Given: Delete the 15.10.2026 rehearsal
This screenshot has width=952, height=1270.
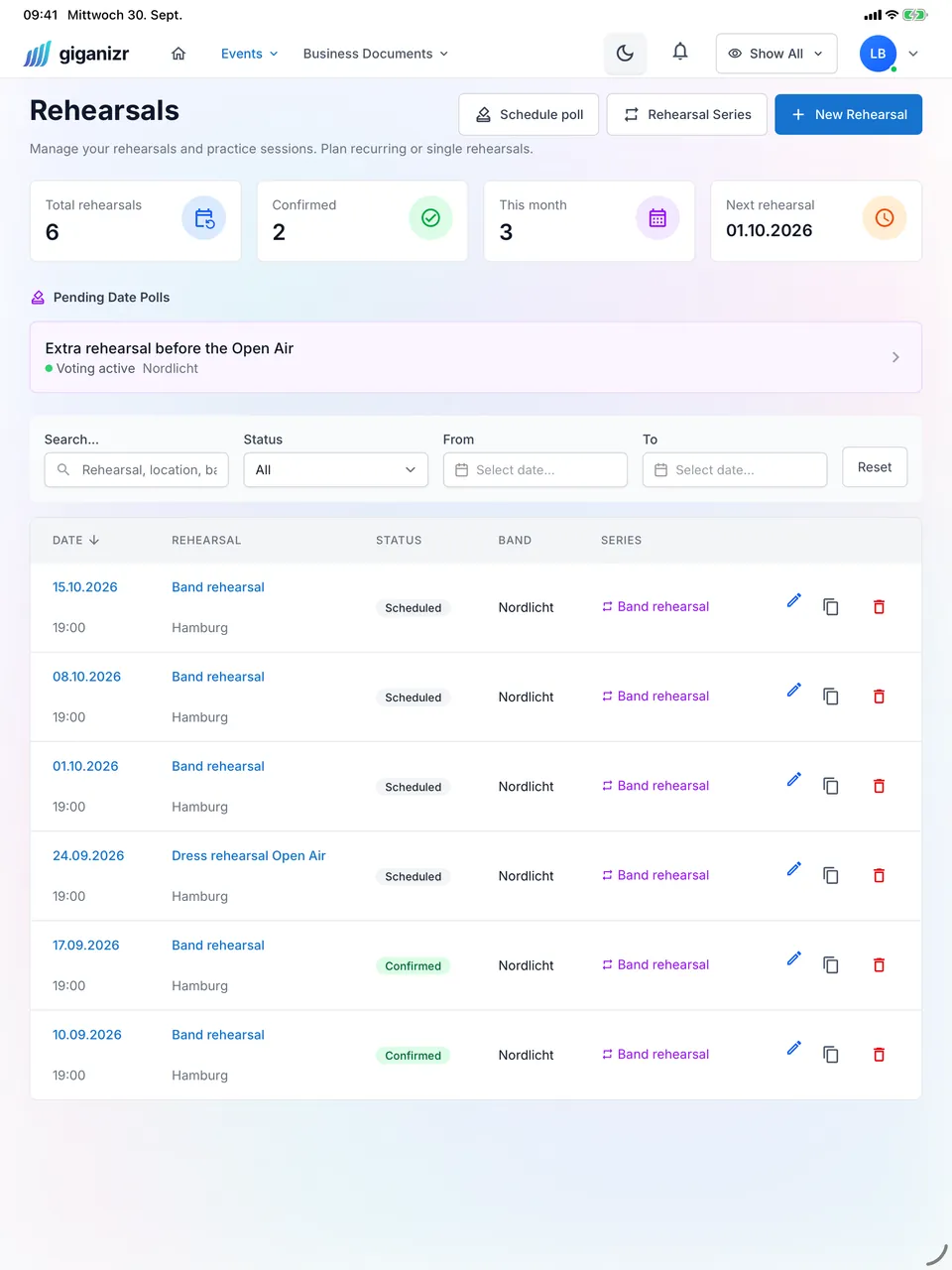Looking at the screenshot, I should point(879,607).
